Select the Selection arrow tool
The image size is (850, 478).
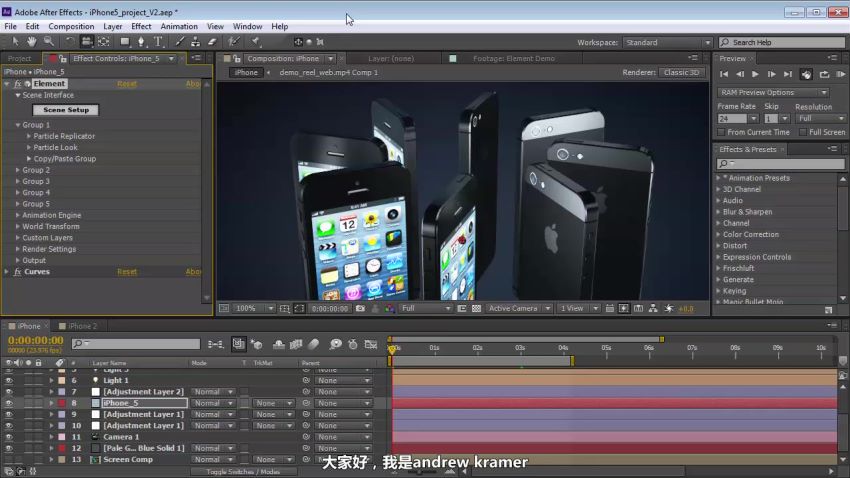coord(15,41)
